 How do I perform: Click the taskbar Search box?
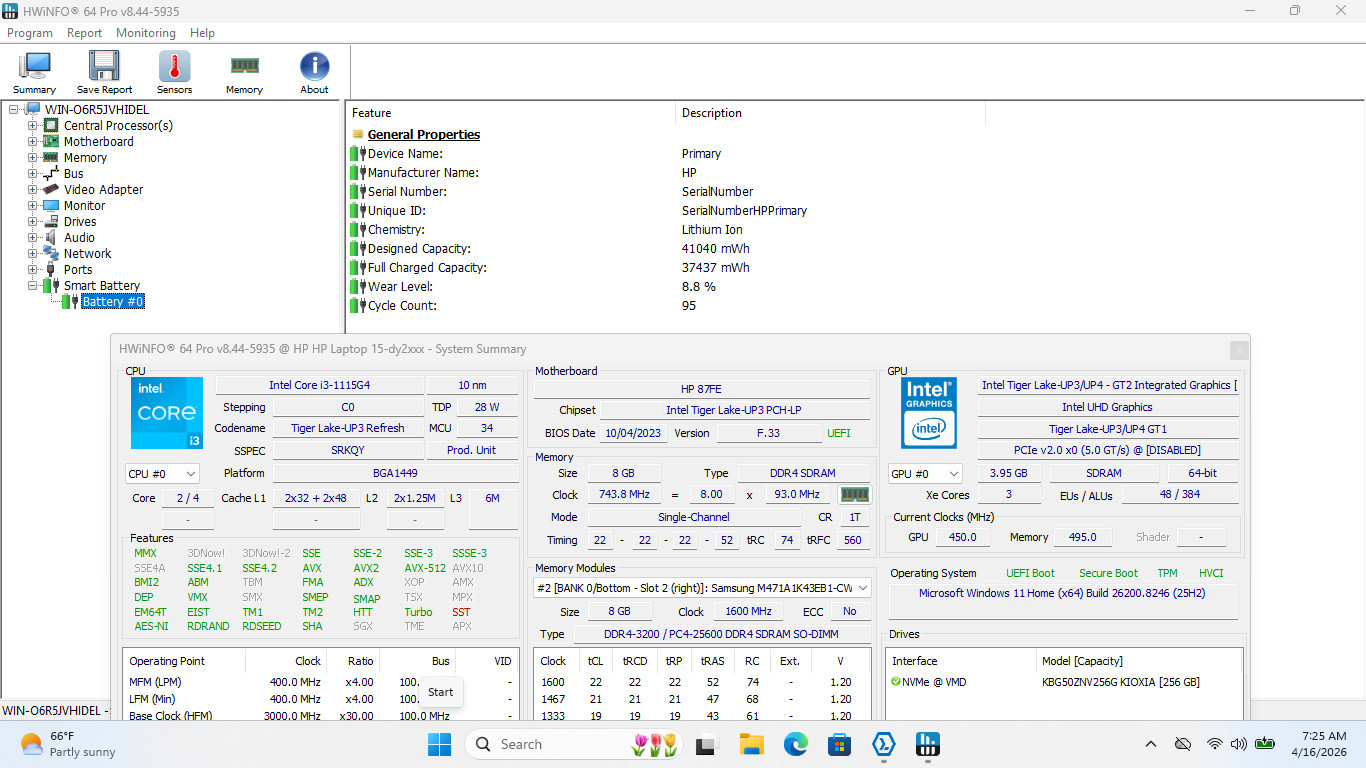click(x=573, y=744)
